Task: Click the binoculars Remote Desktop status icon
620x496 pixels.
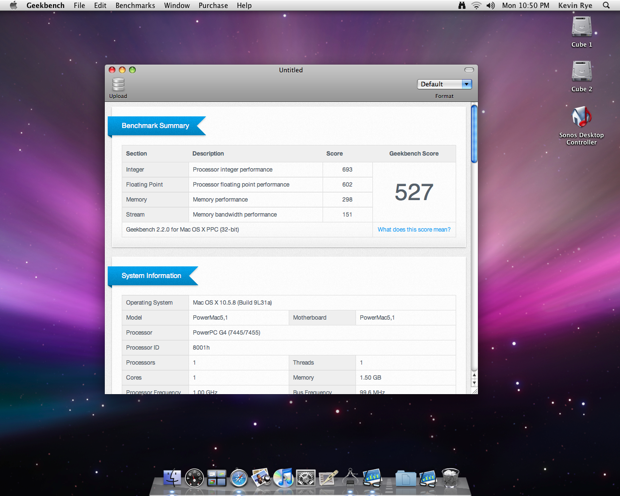Action: (x=461, y=5)
